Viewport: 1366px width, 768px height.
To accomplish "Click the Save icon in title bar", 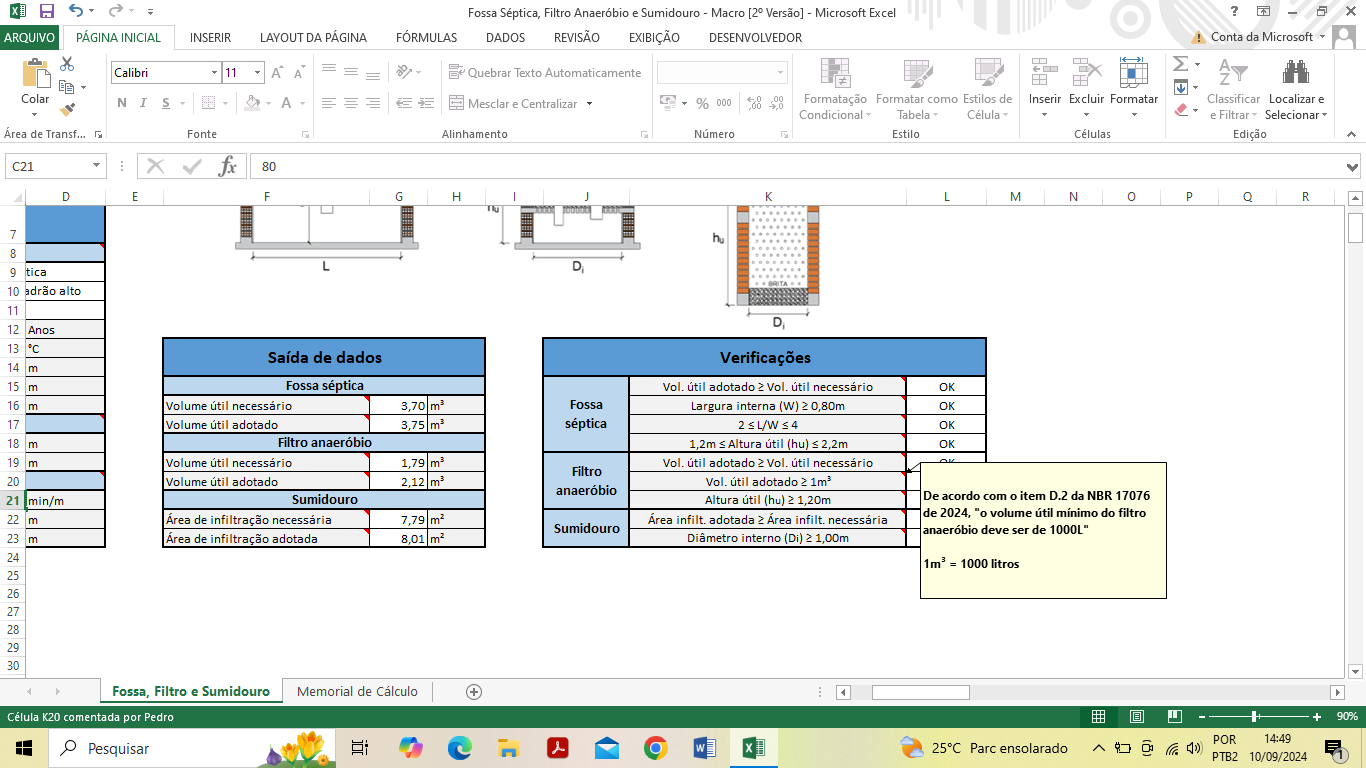I will tap(46, 11).
